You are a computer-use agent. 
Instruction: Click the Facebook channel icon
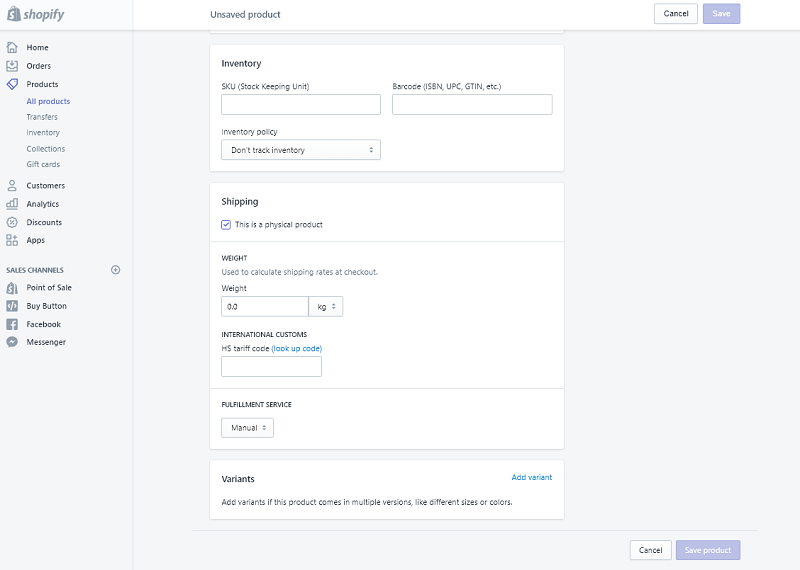(12, 324)
